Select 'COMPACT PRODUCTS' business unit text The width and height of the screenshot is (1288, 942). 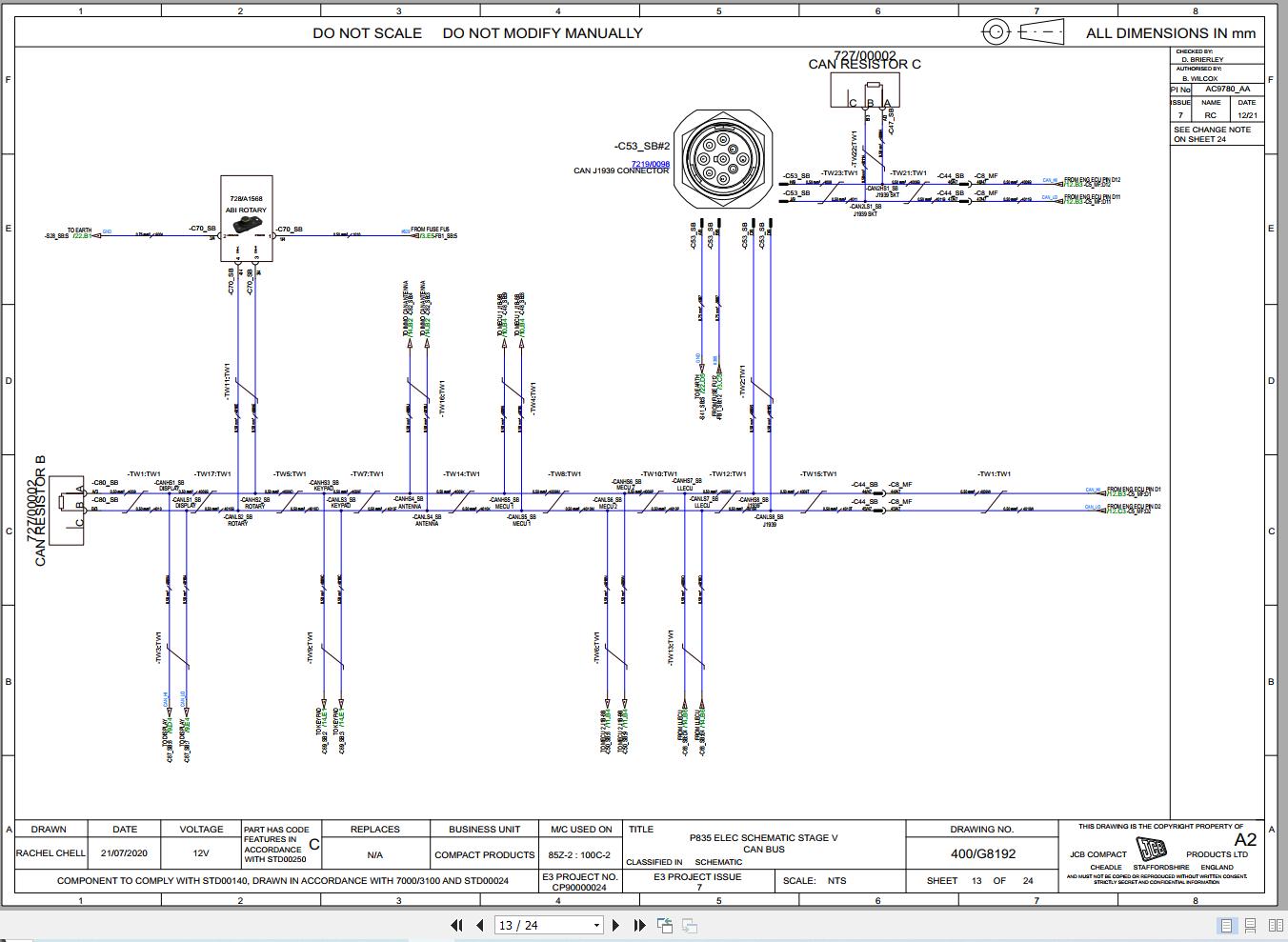coord(485,855)
